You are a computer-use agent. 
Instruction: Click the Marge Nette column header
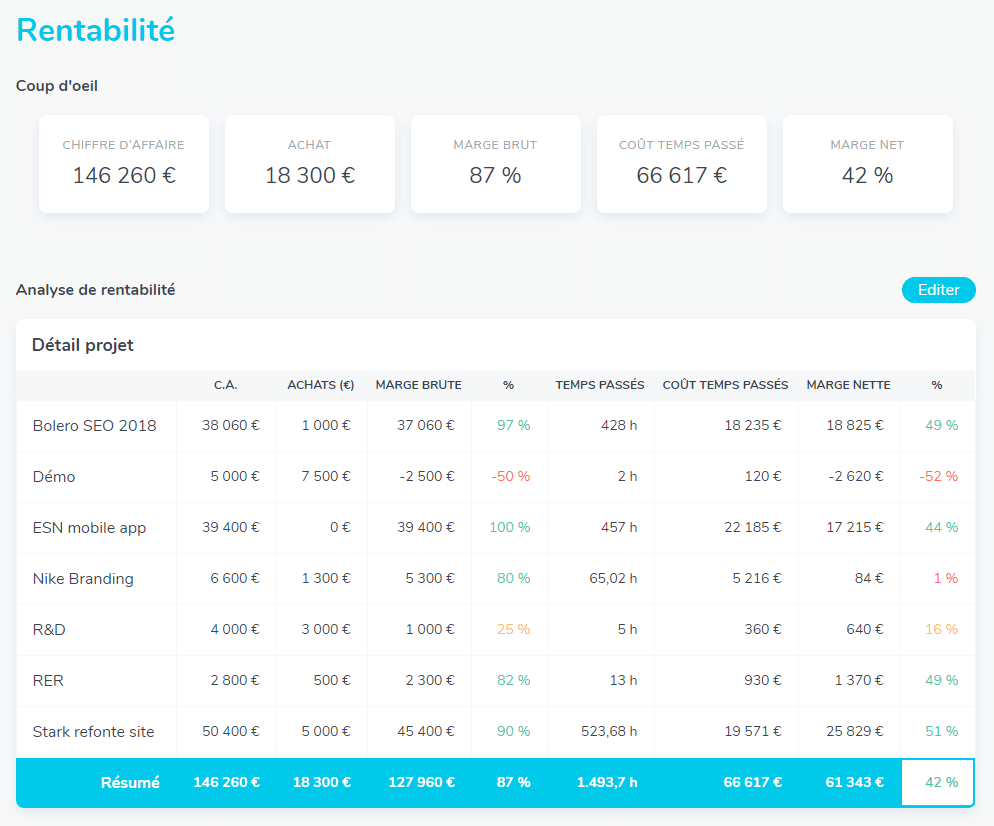pyautogui.click(x=847, y=385)
